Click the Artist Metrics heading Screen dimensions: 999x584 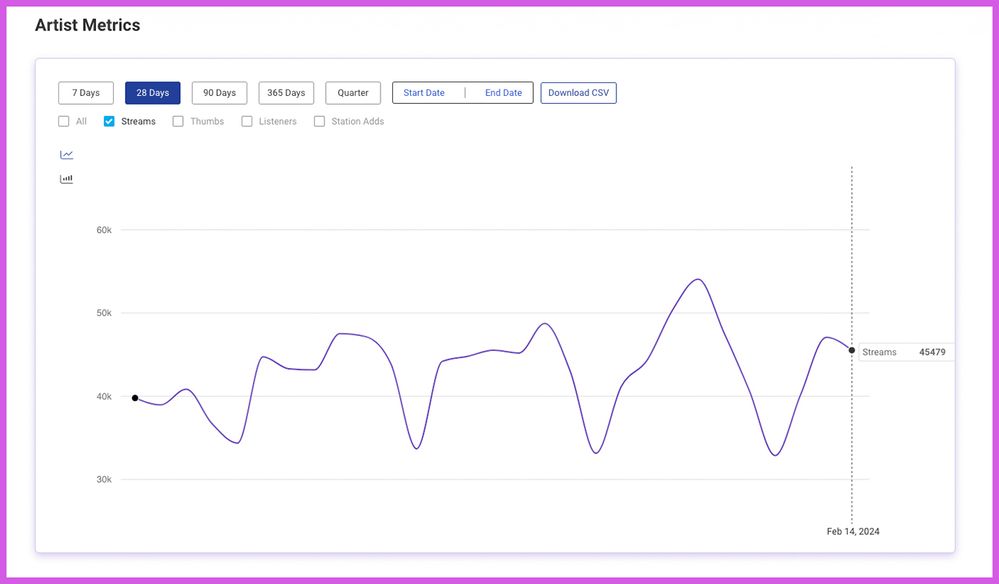pos(88,25)
